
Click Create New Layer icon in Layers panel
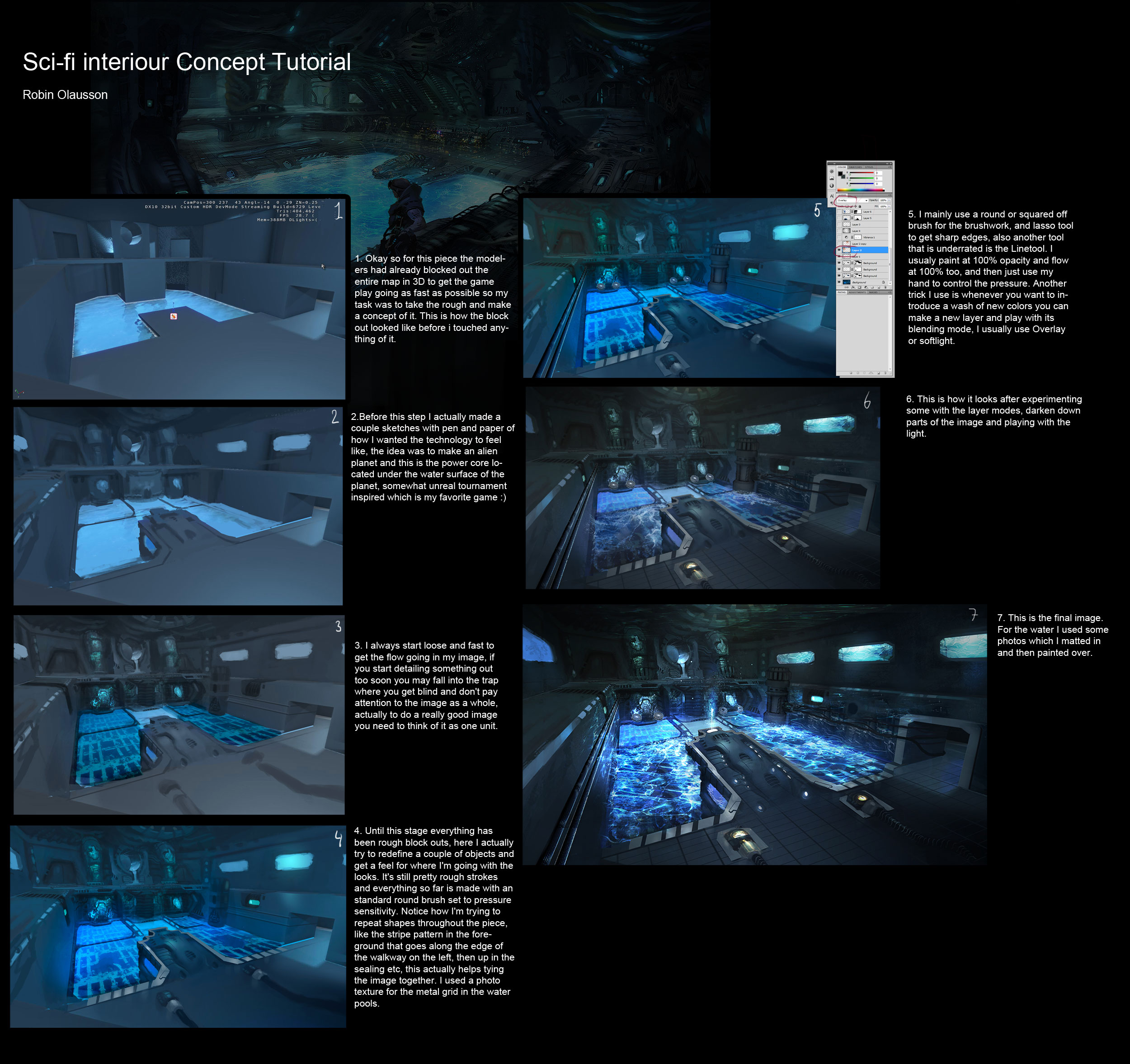click(879, 287)
